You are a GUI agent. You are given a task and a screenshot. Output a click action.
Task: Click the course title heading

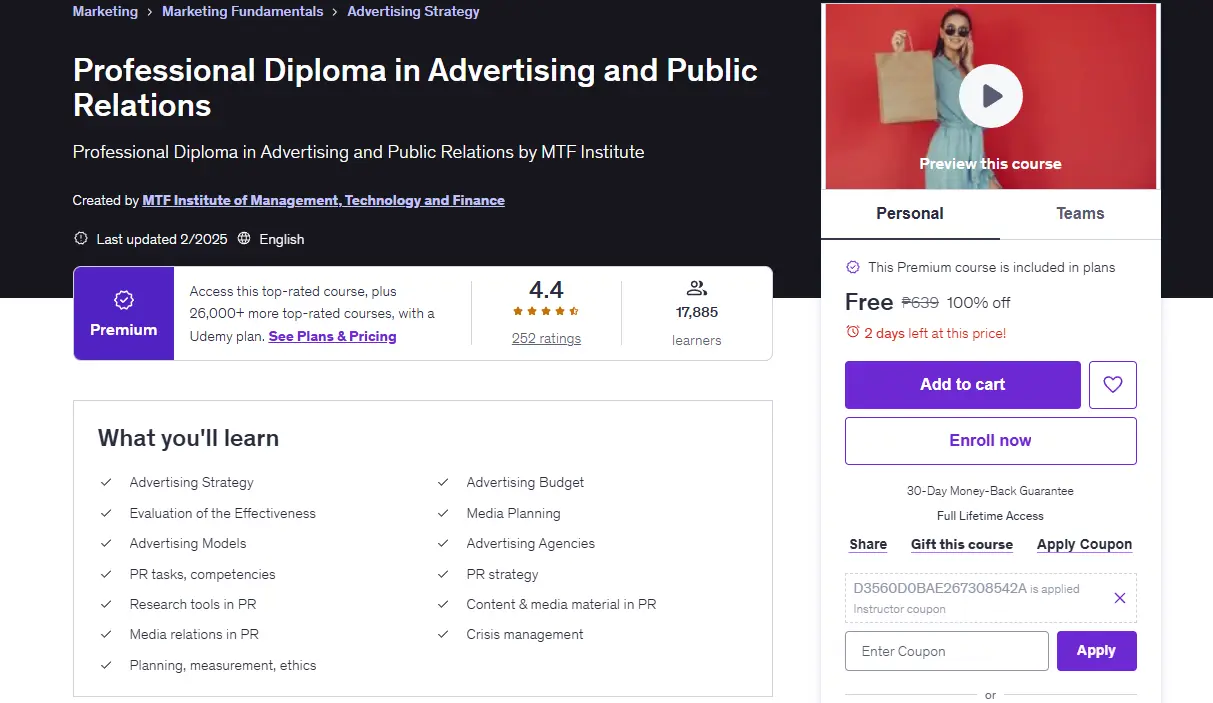click(x=415, y=88)
